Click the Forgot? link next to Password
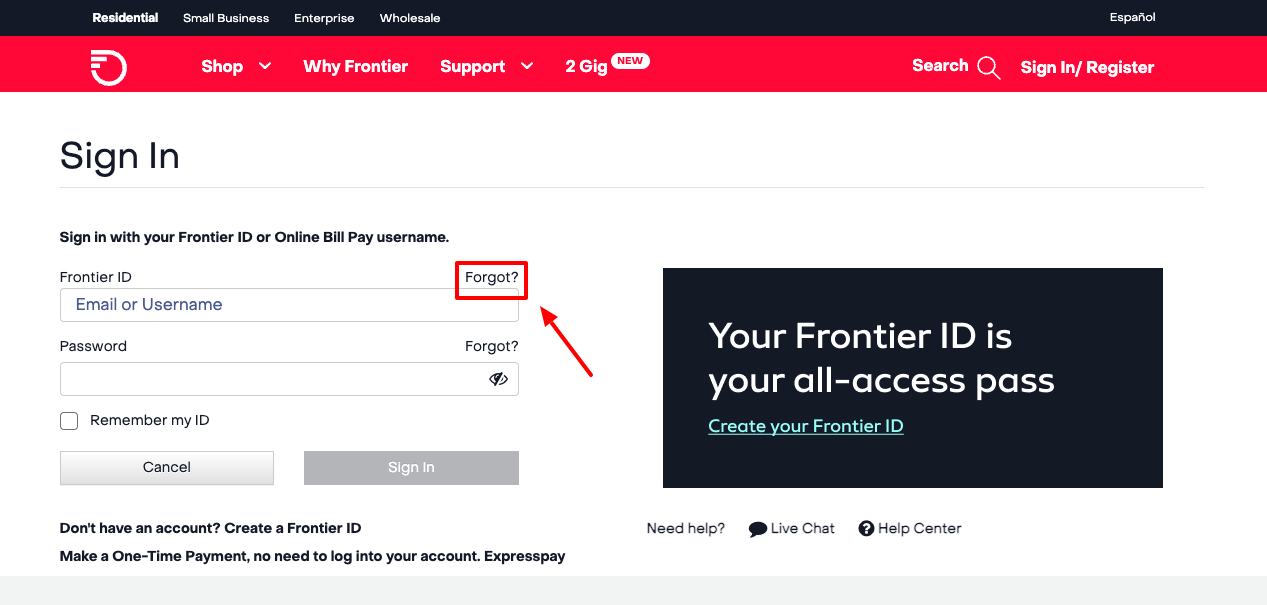Image resolution: width=1267 pixels, height=605 pixels. point(491,346)
